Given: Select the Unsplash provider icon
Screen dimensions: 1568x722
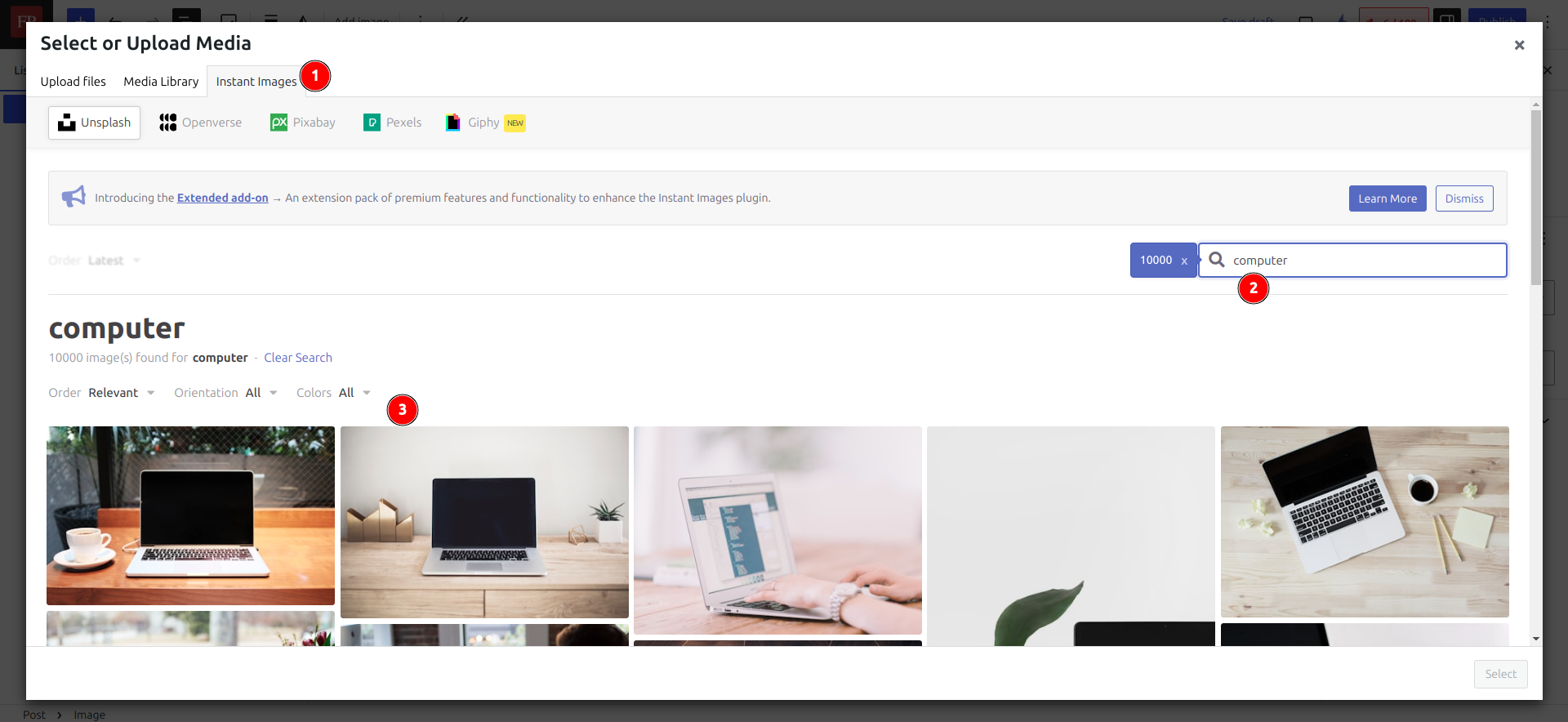Looking at the screenshot, I should 67,123.
